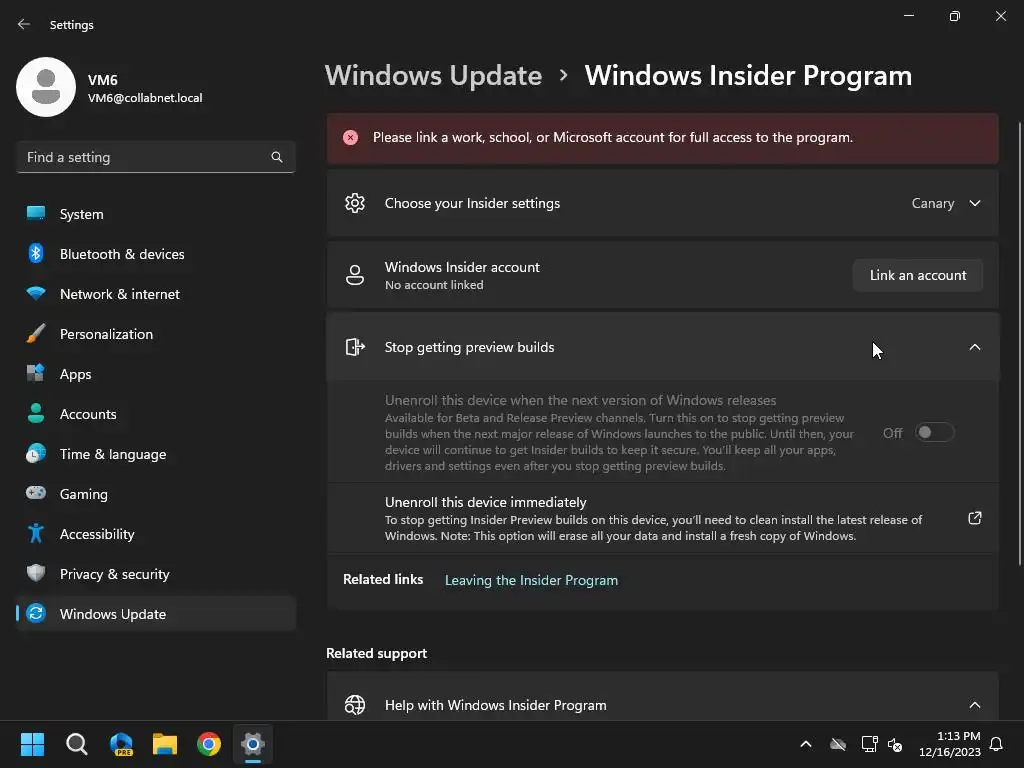Click the network display tray icon
This screenshot has width=1024, height=768.
pos(869,744)
